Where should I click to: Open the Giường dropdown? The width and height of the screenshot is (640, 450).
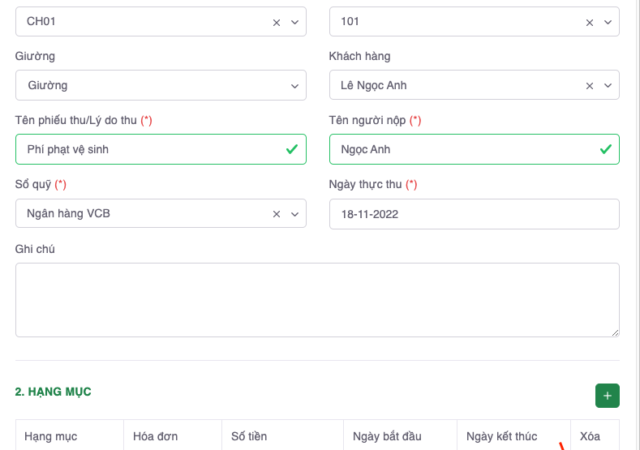coord(160,86)
